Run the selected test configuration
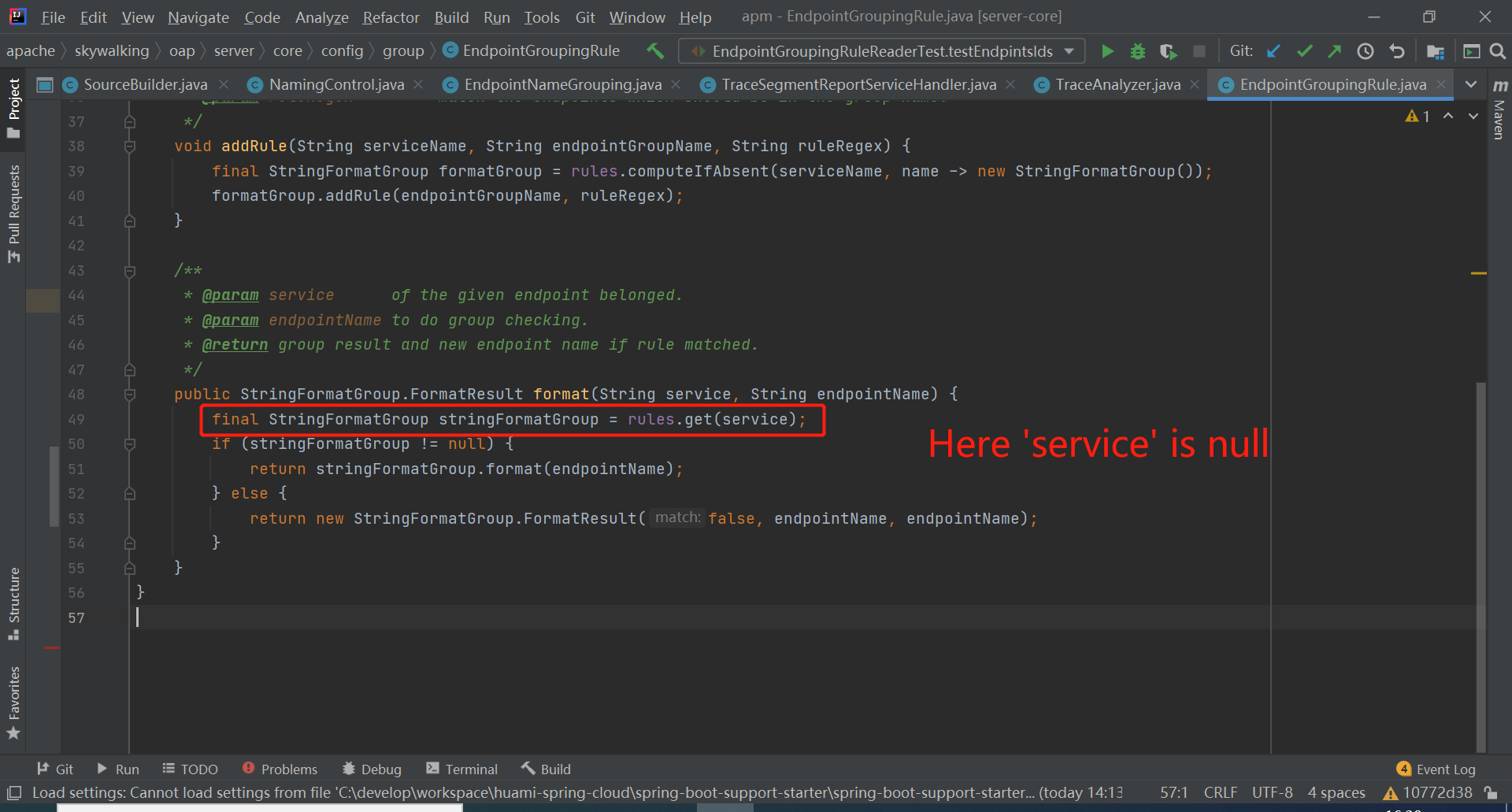Screen dimensions: 1512x812 click(1107, 51)
